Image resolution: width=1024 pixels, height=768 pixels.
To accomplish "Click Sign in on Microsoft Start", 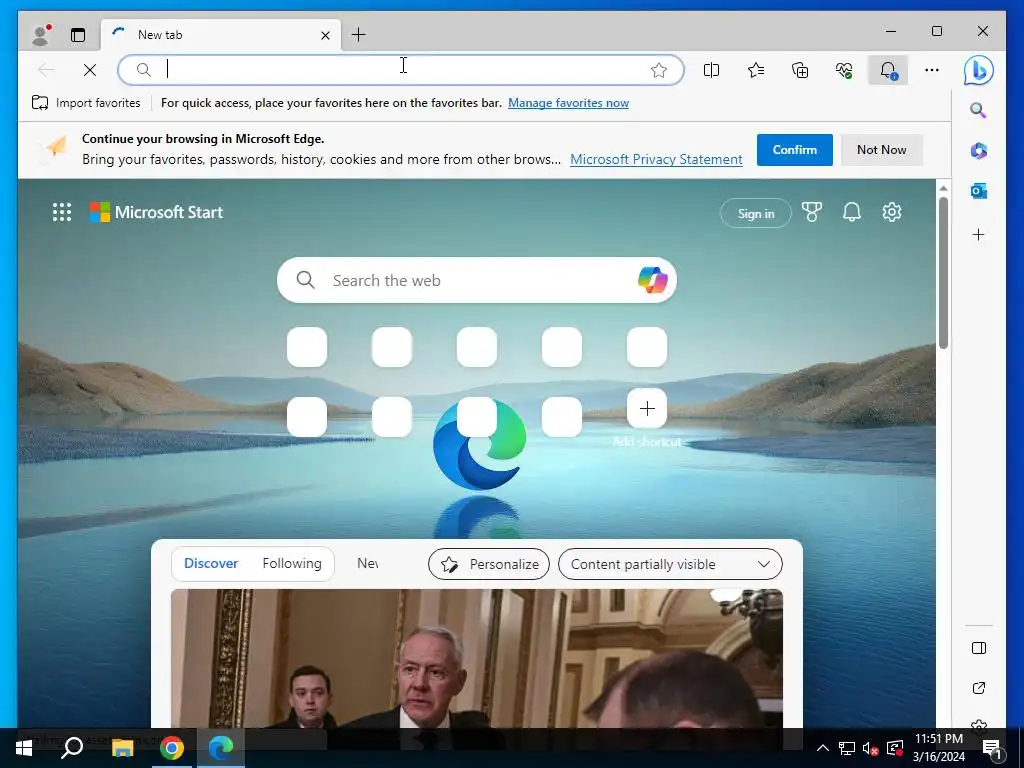I will [x=756, y=213].
